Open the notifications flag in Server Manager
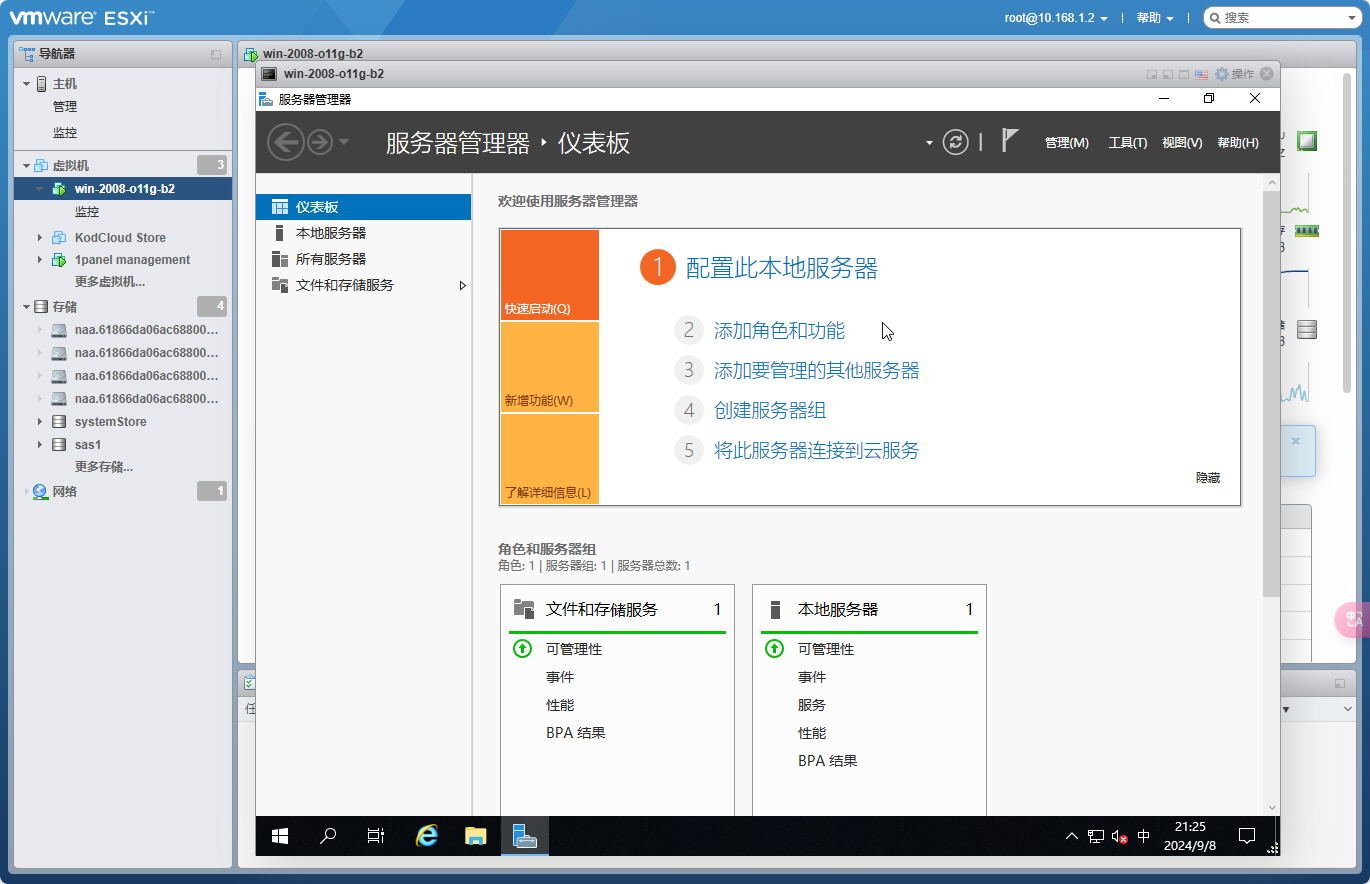Screen dimensions: 1370x884 [x=1010, y=141]
